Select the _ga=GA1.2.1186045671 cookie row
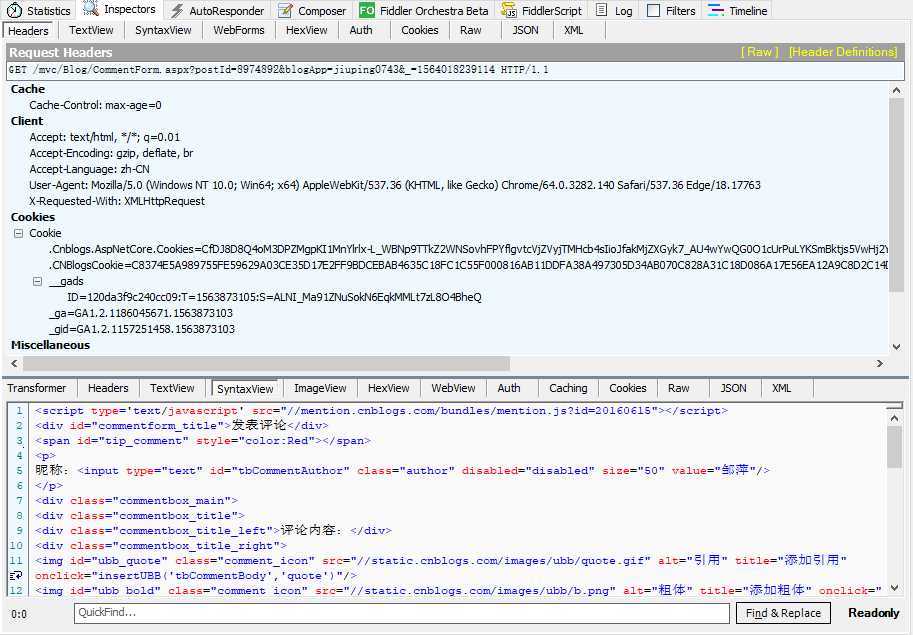913x635 pixels. [141, 313]
